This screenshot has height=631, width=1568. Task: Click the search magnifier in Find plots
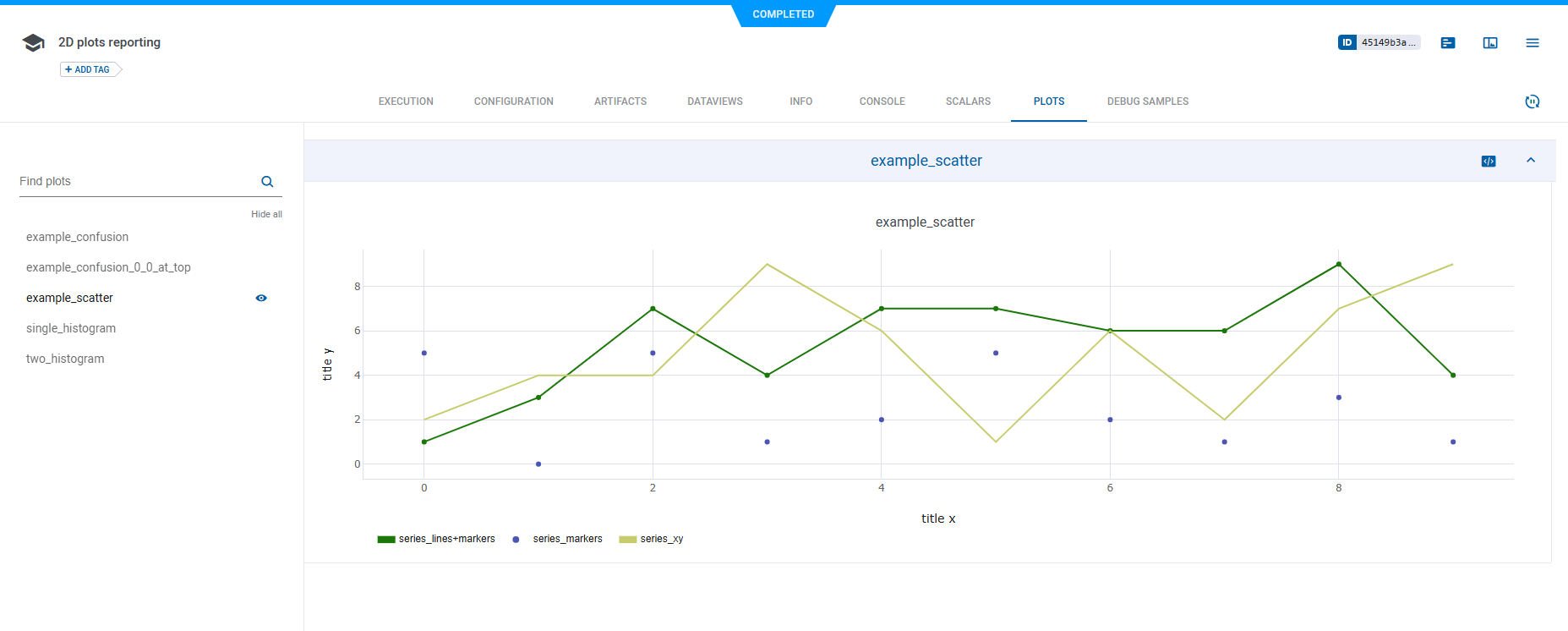point(267,182)
